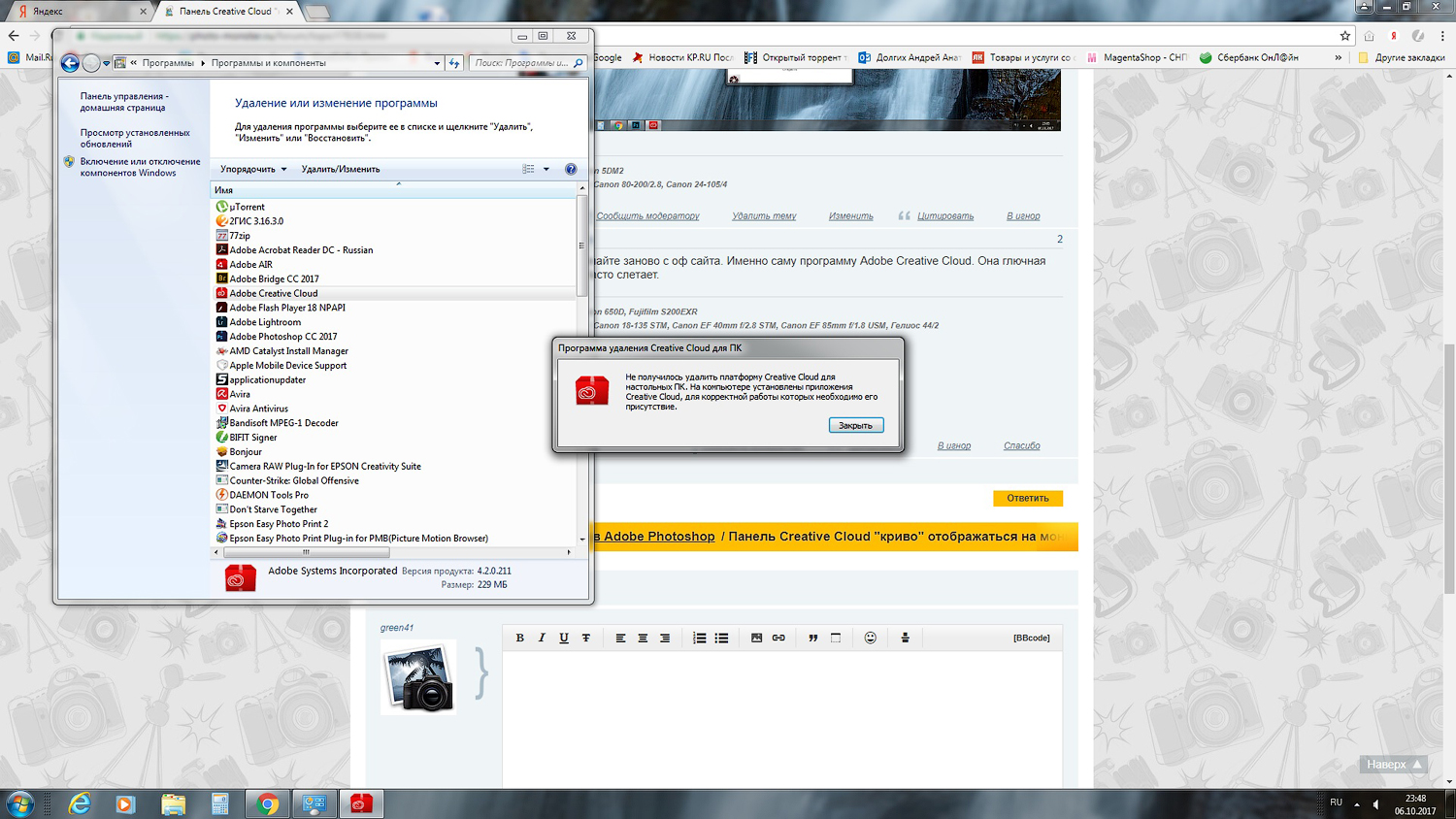The image size is (1456, 819).
Task: Click the back arrow in Control Panel window
Action: click(70, 63)
